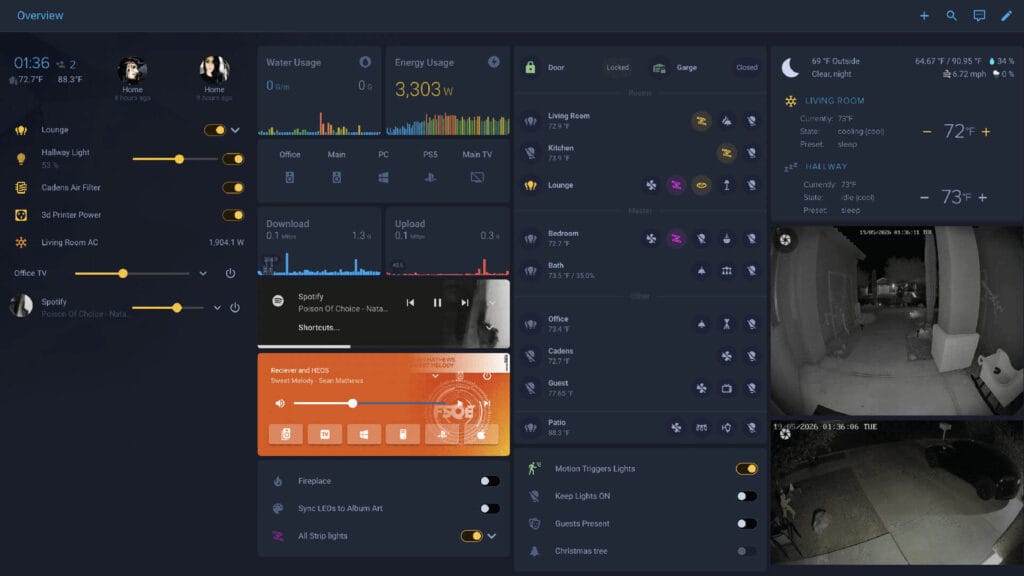This screenshot has width=1024, height=576.
Task: Click the Cadens fan icon
Action: pos(726,356)
